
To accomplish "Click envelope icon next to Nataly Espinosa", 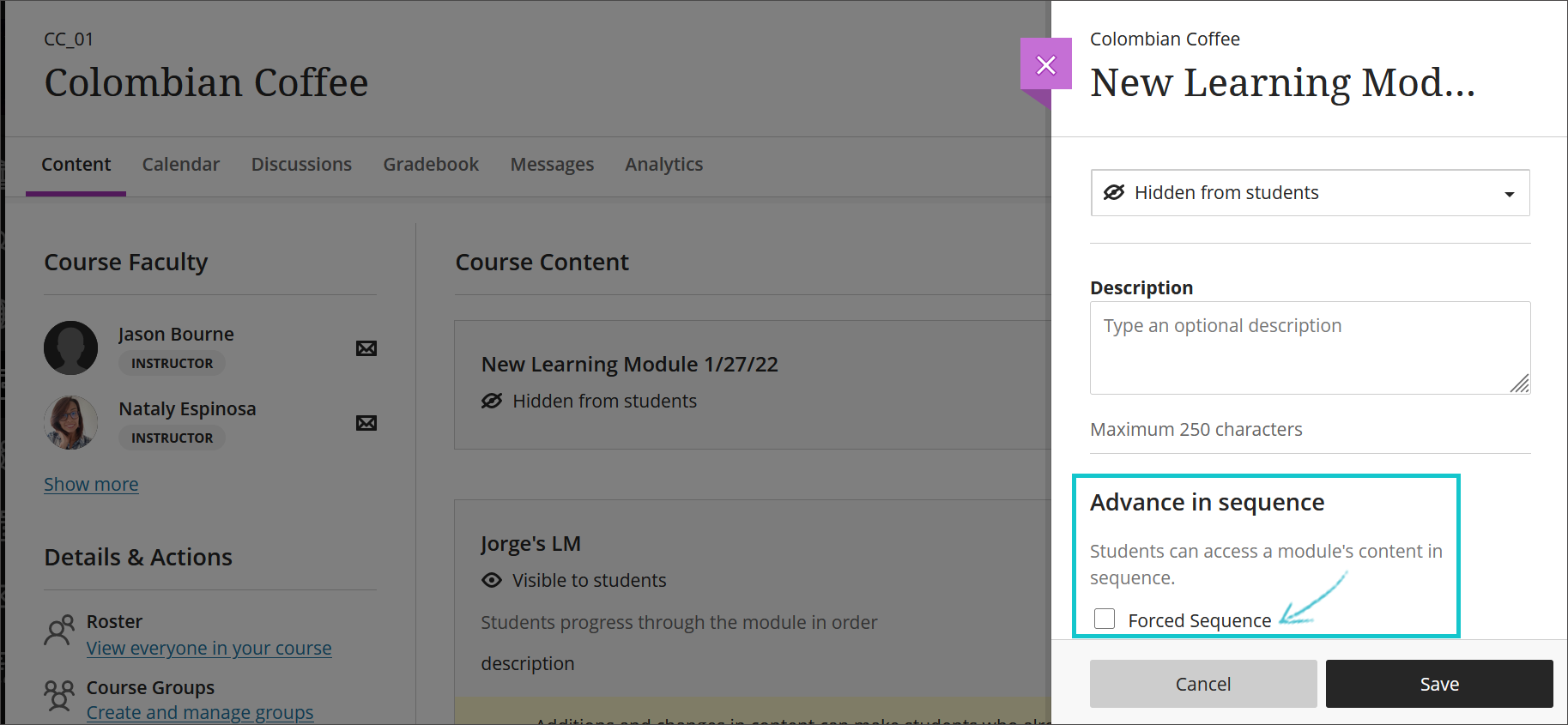I will pyautogui.click(x=366, y=423).
